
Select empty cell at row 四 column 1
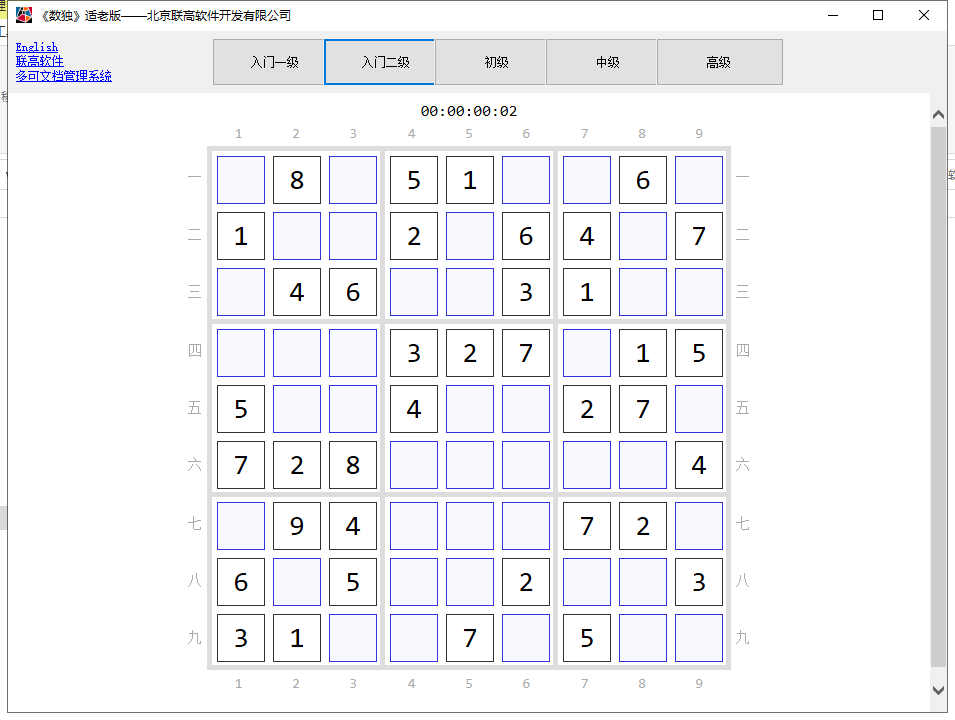pyautogui.click(x=241, y=353)
